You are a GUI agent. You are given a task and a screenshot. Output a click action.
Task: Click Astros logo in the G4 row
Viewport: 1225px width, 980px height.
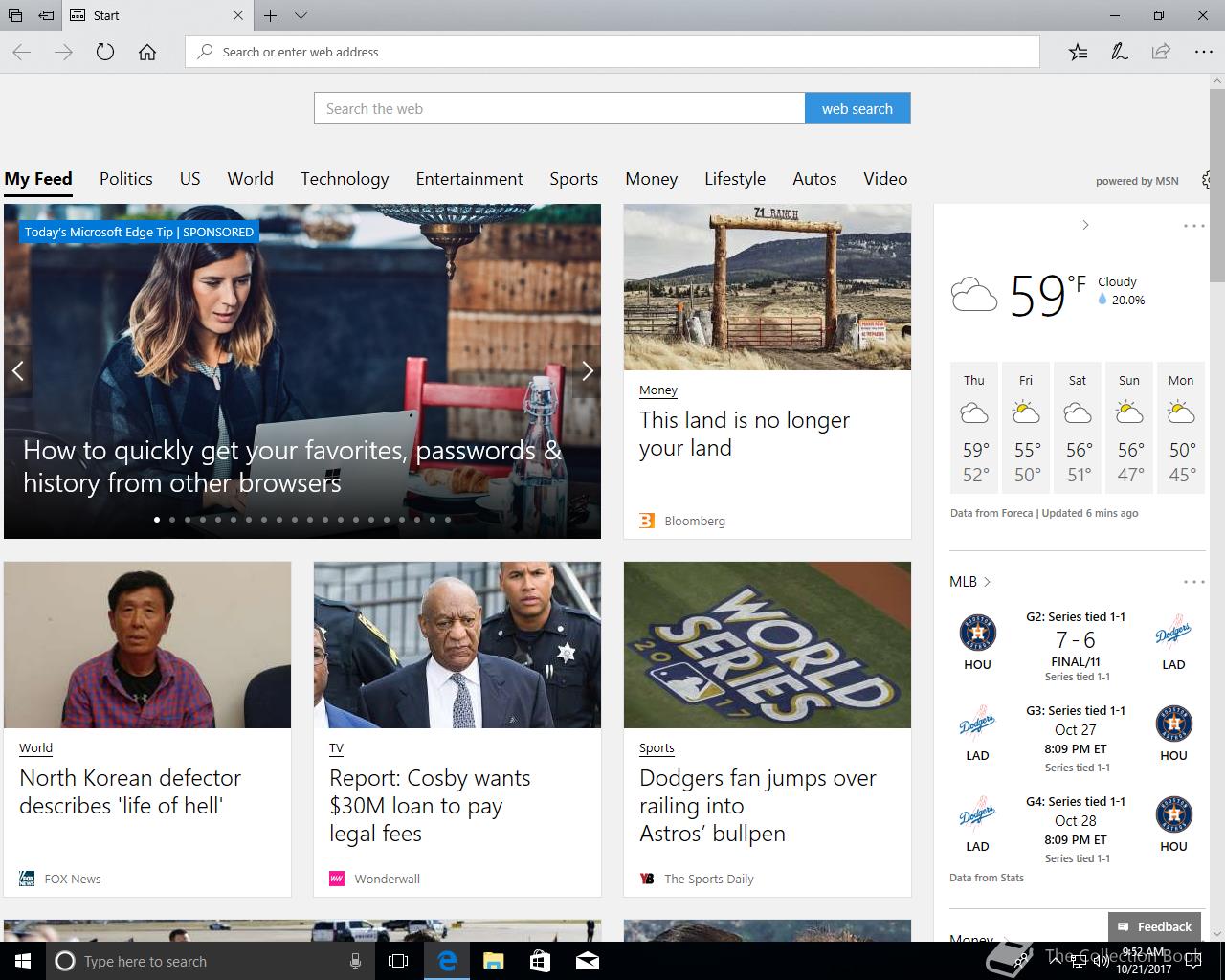(1173, 815)
